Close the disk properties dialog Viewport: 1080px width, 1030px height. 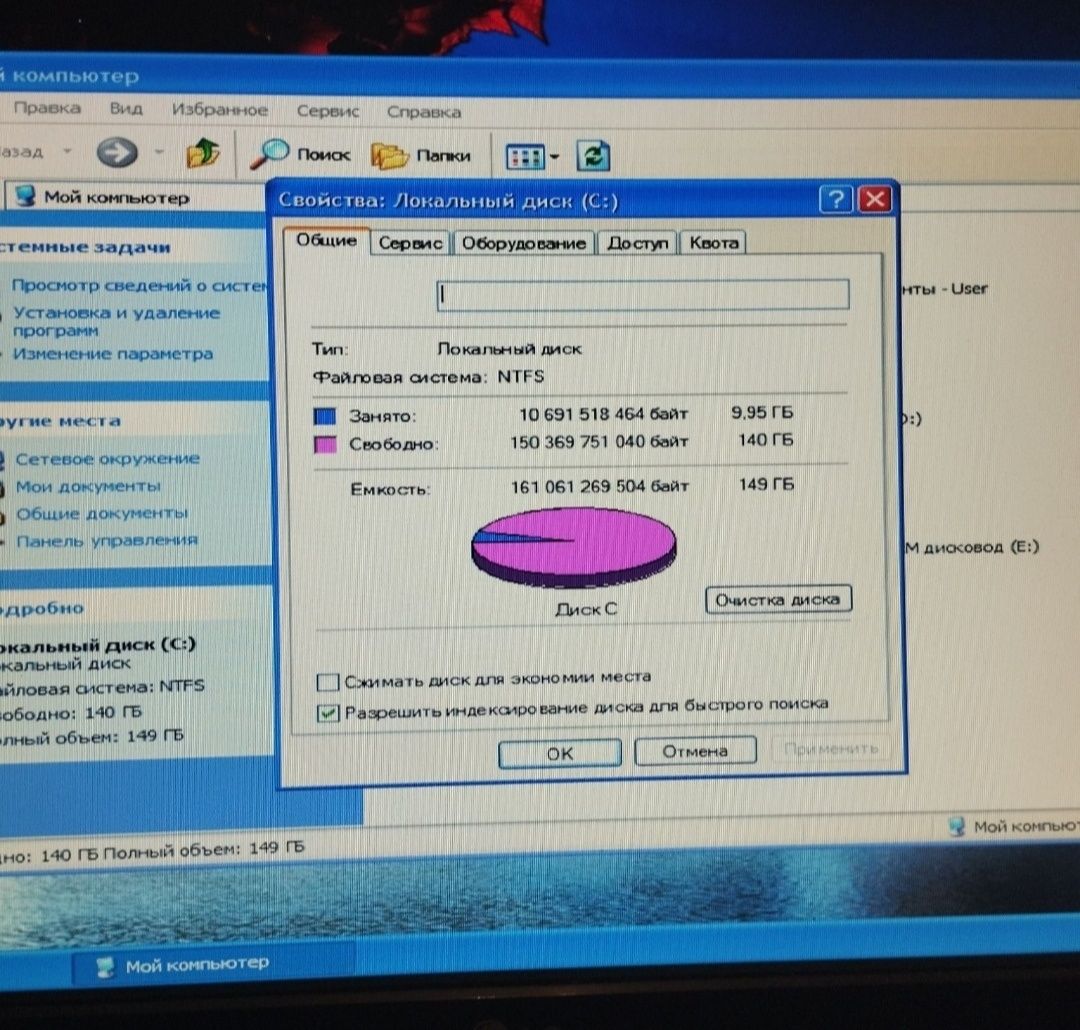coord(875,199)
